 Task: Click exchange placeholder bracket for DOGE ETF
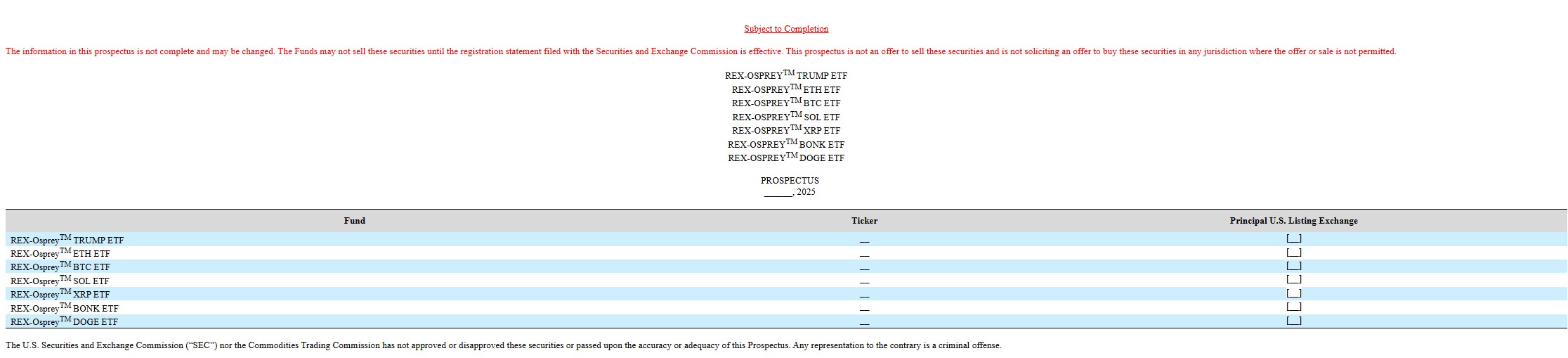tap(1294, 321)
